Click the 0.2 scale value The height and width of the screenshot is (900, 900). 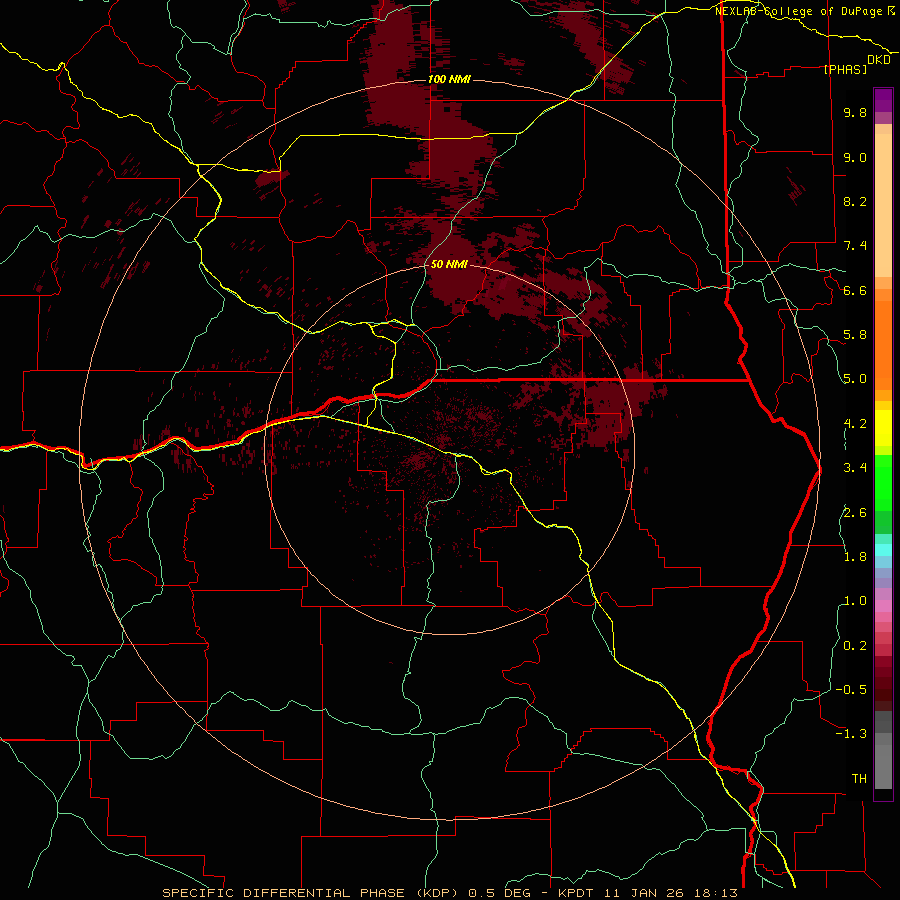[x=855, y=645]
